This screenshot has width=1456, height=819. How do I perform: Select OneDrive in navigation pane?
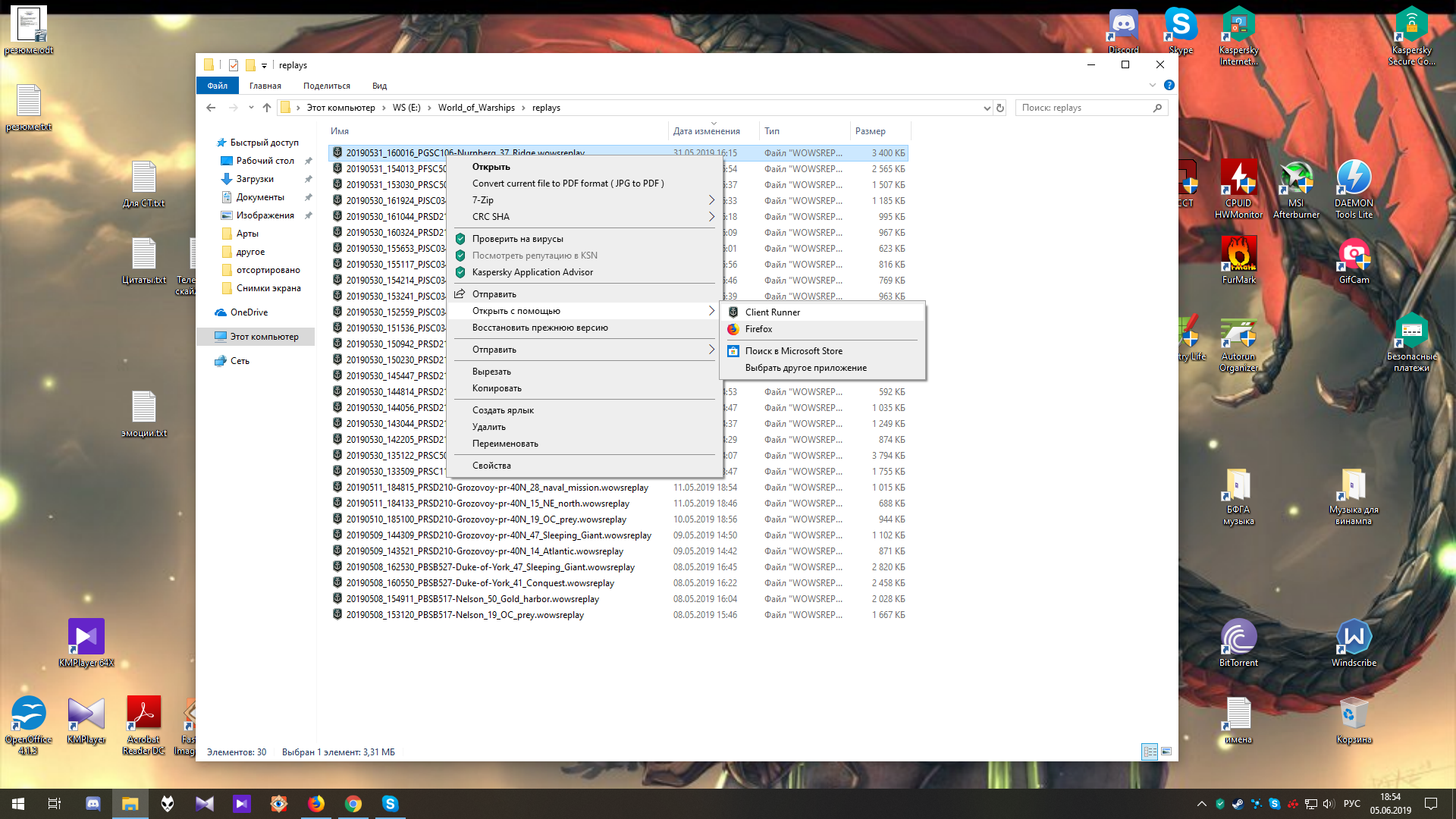tap(249, 312)
